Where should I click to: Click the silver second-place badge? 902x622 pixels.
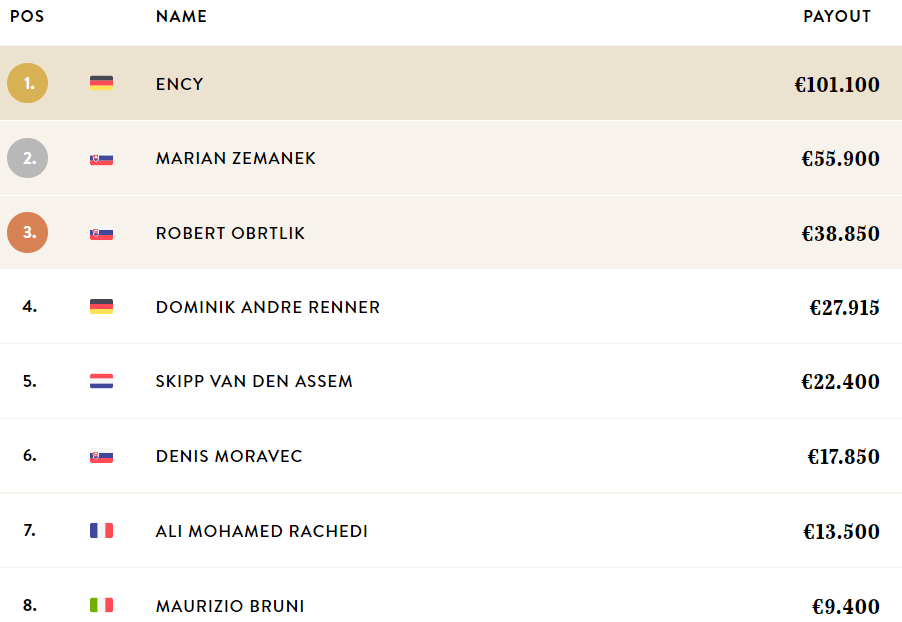coord(28,158)
